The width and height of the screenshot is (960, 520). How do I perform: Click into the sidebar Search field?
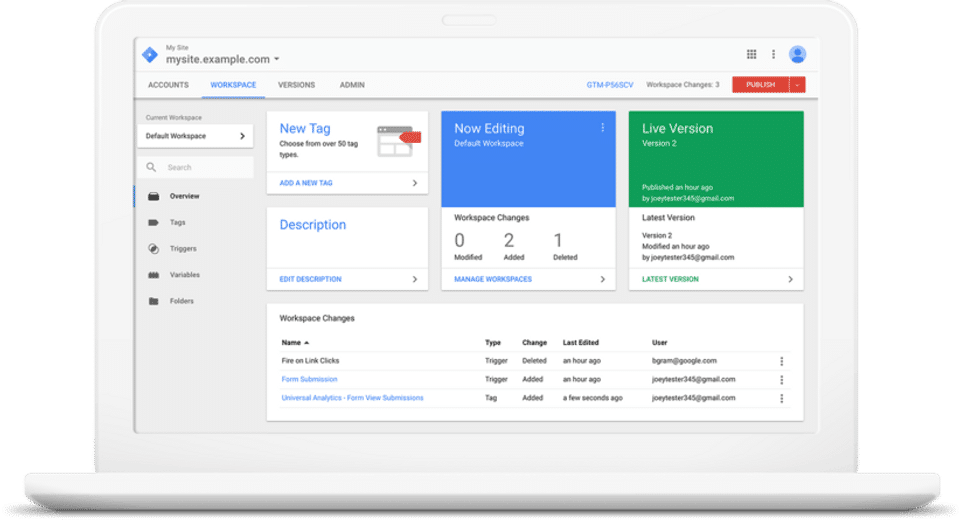coord(195,167)
